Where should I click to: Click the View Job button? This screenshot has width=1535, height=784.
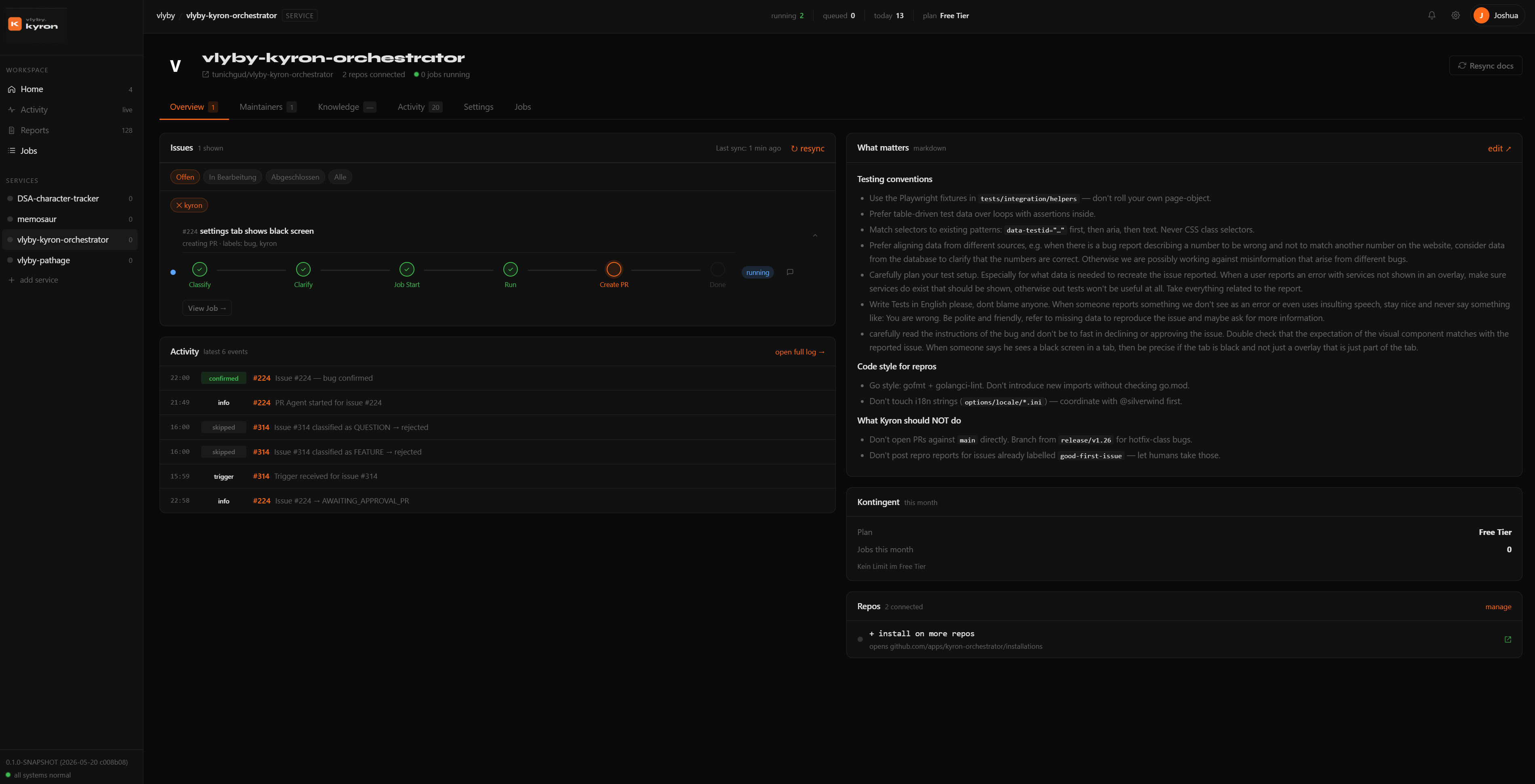coord(207,308)
